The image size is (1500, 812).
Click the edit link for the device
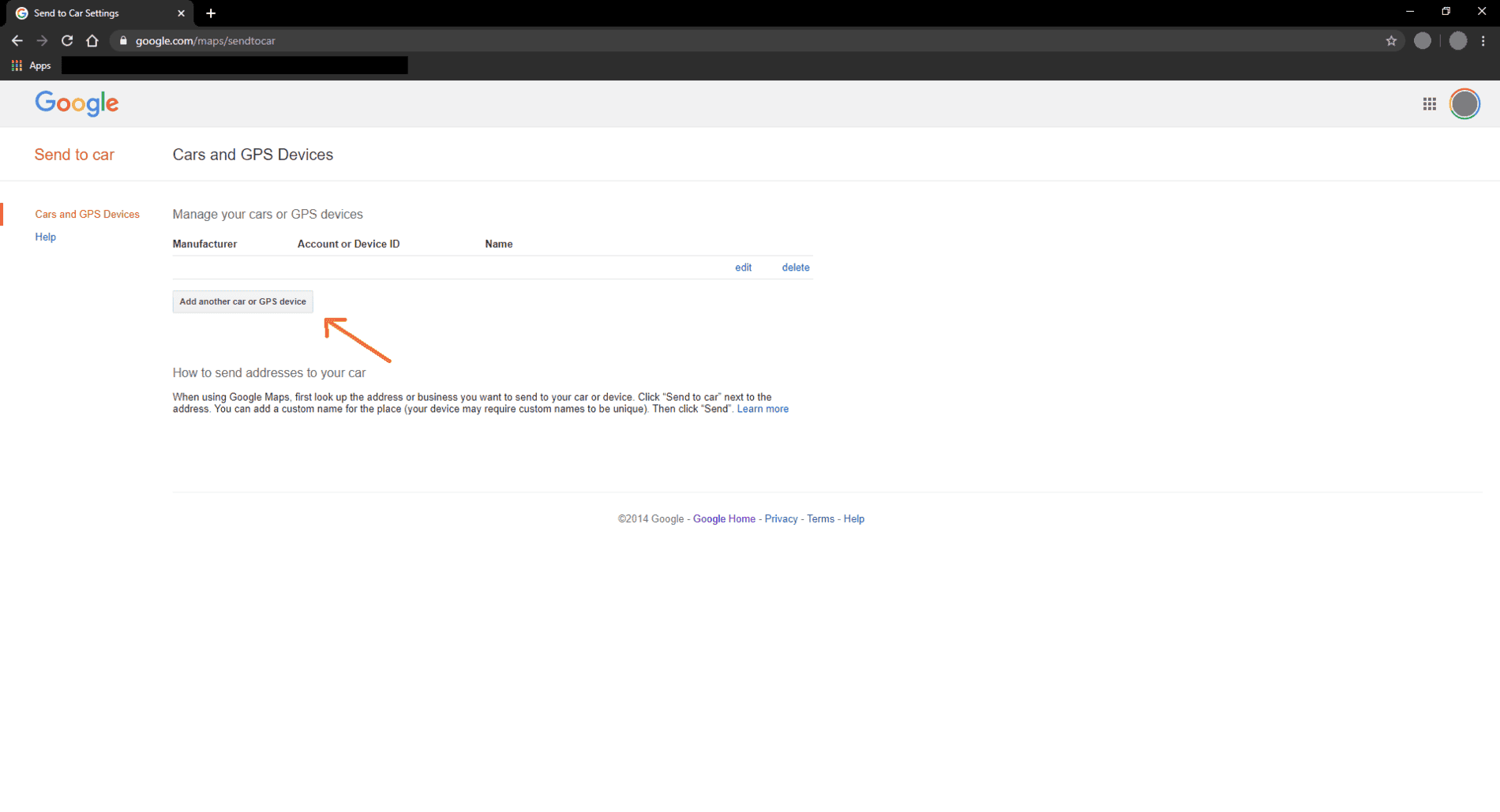pos(743,268)
